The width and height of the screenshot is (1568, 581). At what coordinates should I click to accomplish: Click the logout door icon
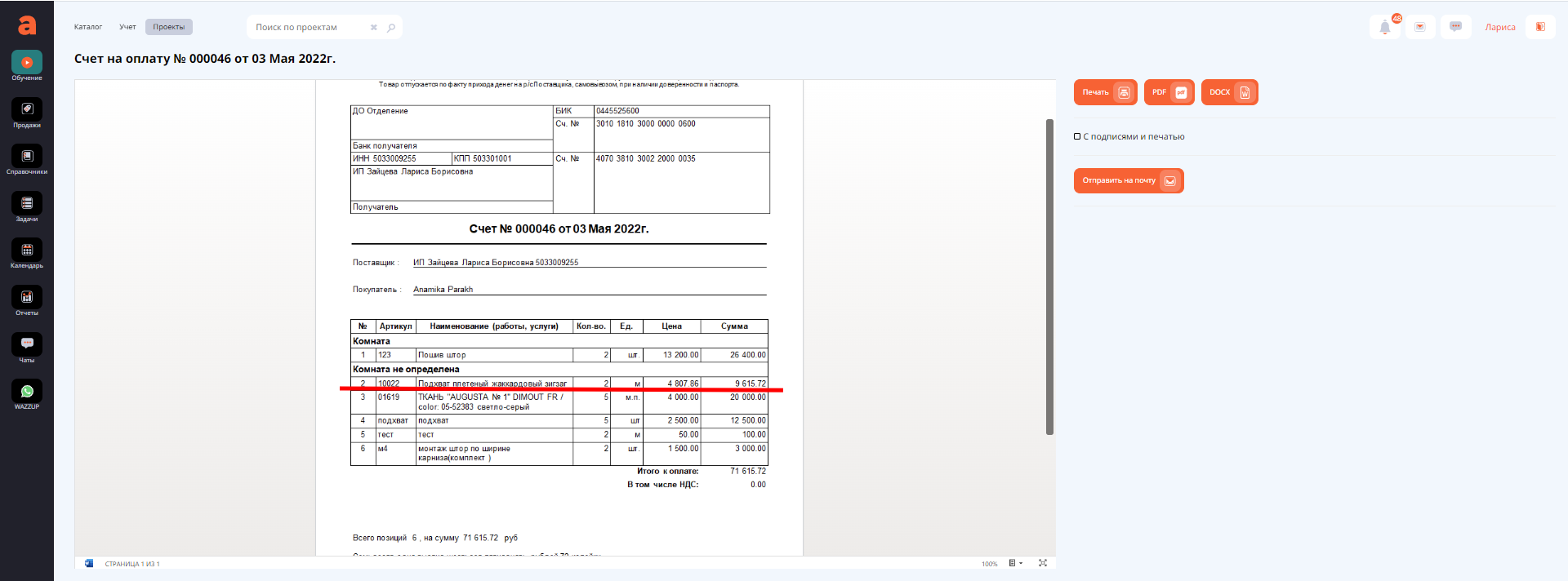click(x=1540, y=27)
